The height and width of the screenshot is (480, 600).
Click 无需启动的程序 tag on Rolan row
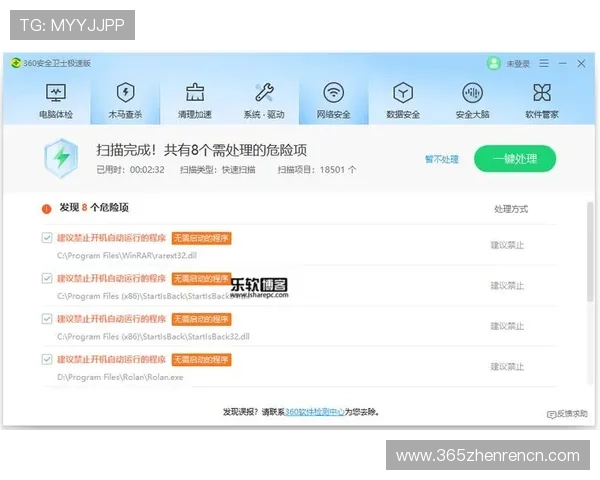201,359
